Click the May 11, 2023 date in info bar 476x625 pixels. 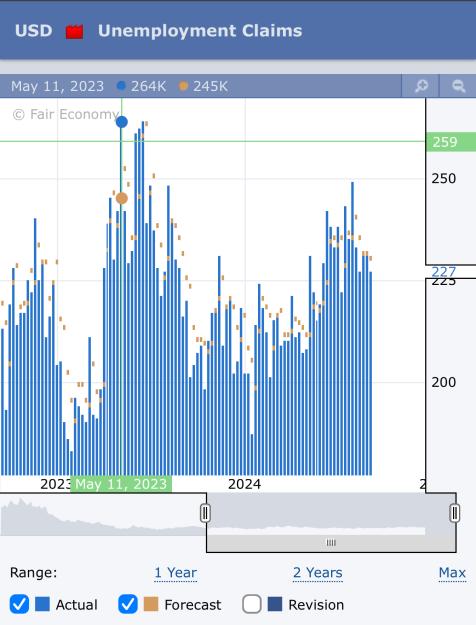coord(57,86)
